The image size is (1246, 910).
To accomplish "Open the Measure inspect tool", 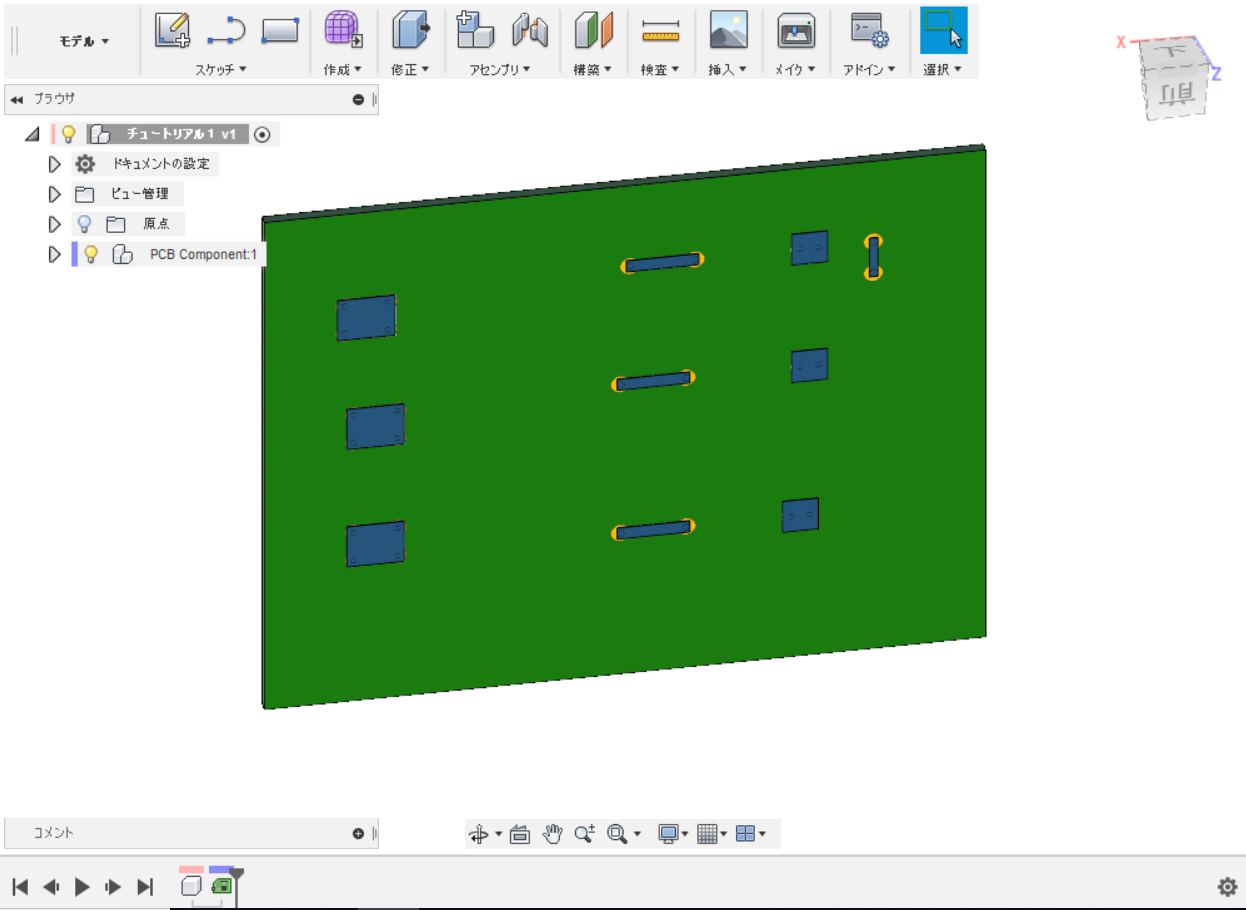I will coord(660,32).
